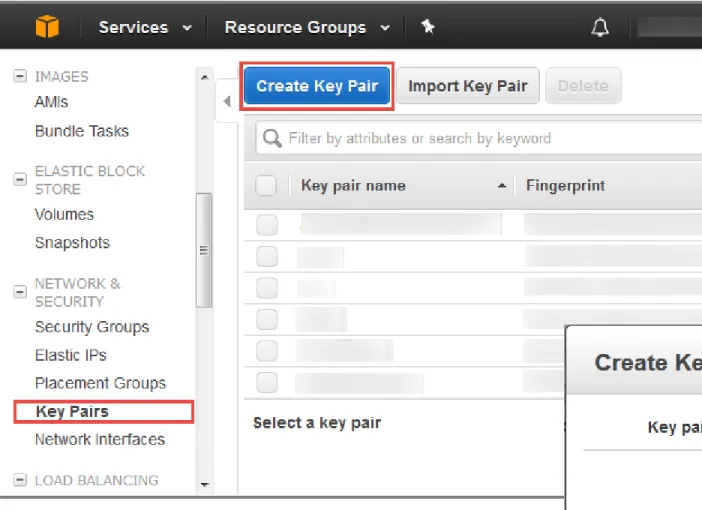Viewport: 702px width, 510px height.
Task: Toggle the select-all checkbox in the table header
Action: point(266,185)
